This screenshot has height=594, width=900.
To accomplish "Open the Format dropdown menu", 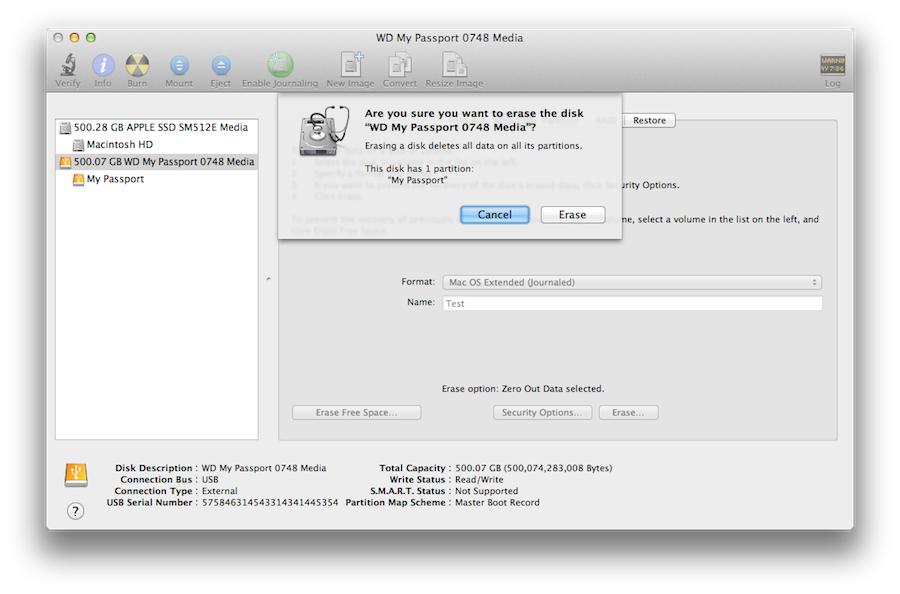I will [632, 282].
